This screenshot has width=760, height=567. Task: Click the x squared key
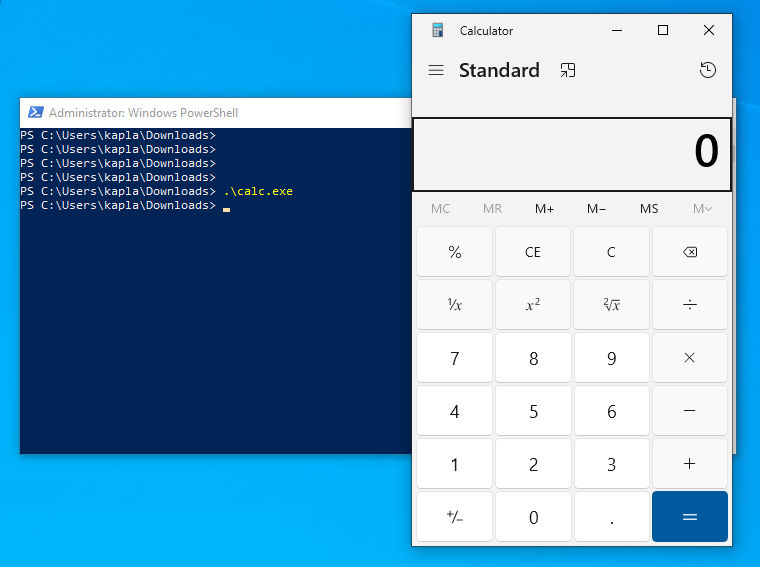coord(533,305)
